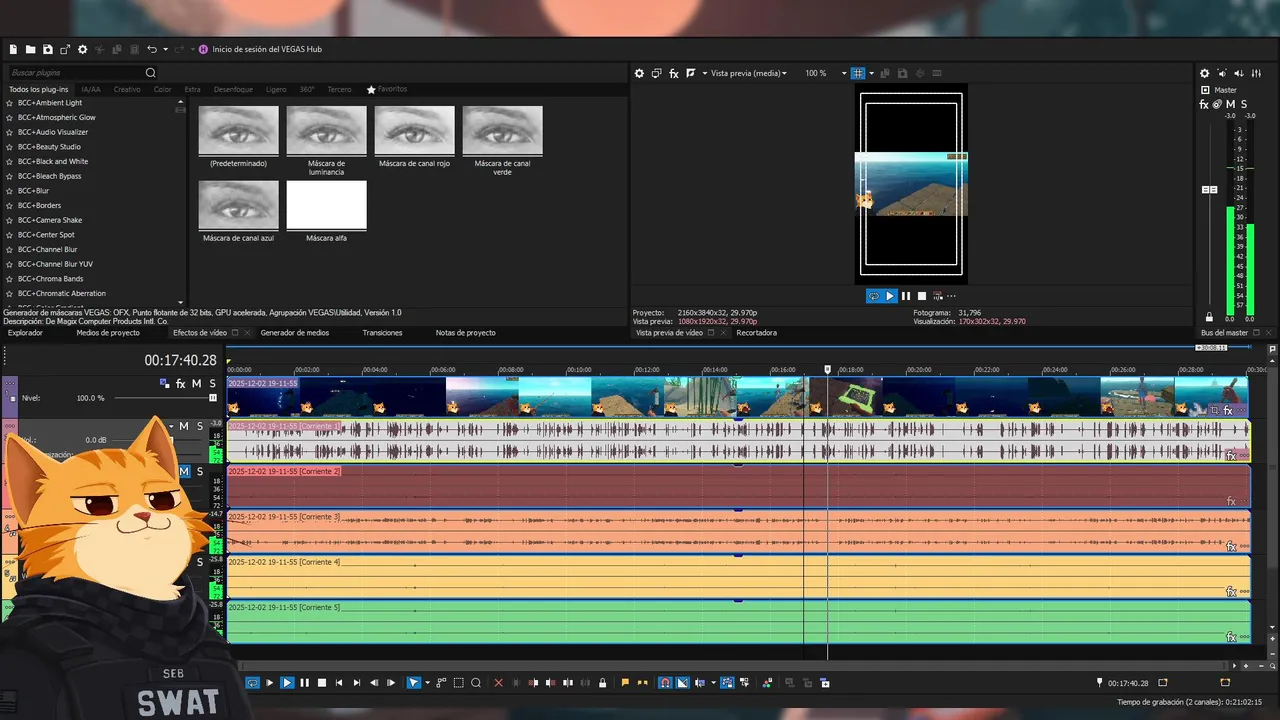Pause the preview playback

[x=906, y=296]
